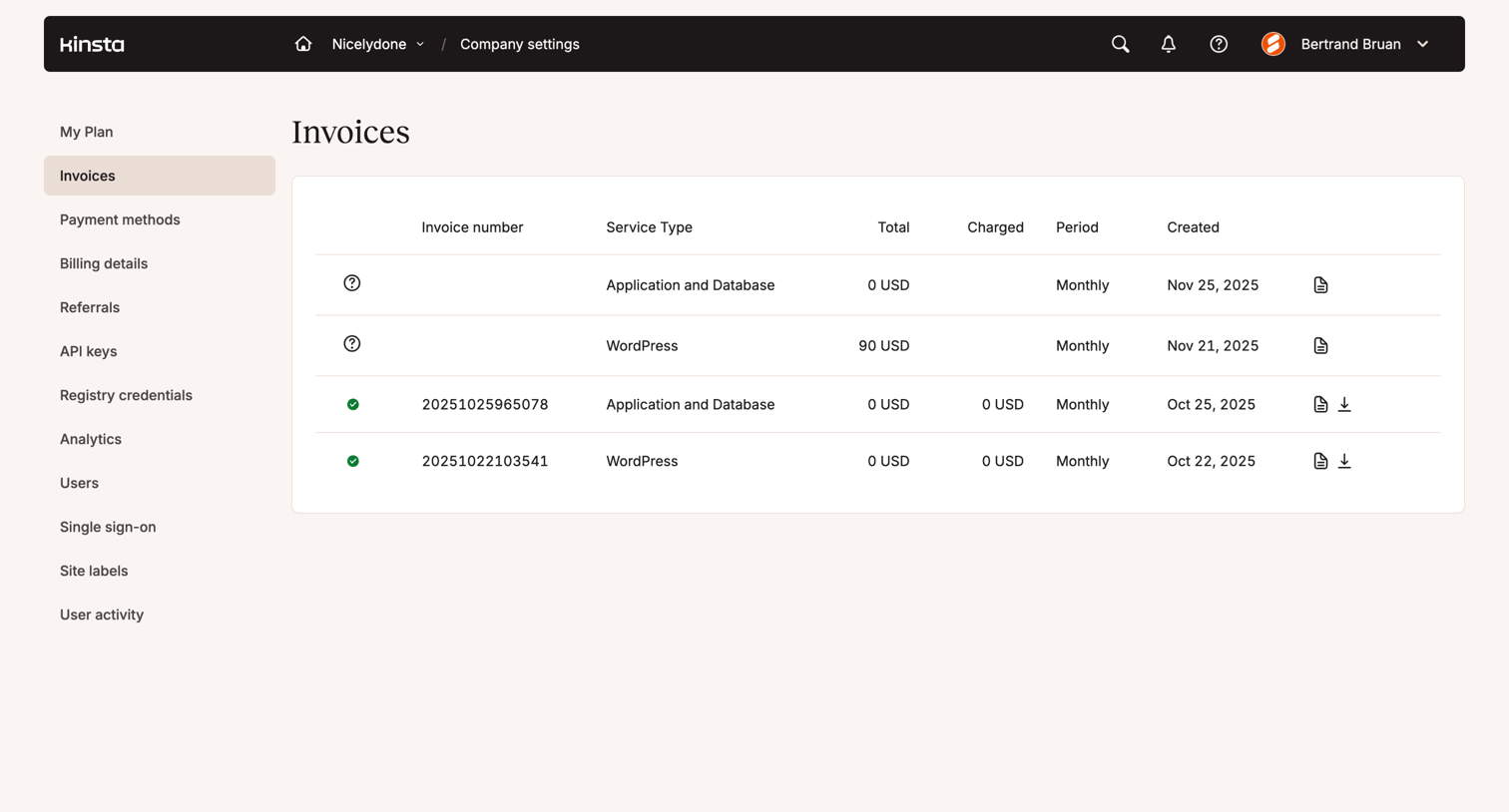The height and width of the screenshot is (812, 1509).
Task: View invoice document for Nov 25, 2025
Action: pos(1320,285)
